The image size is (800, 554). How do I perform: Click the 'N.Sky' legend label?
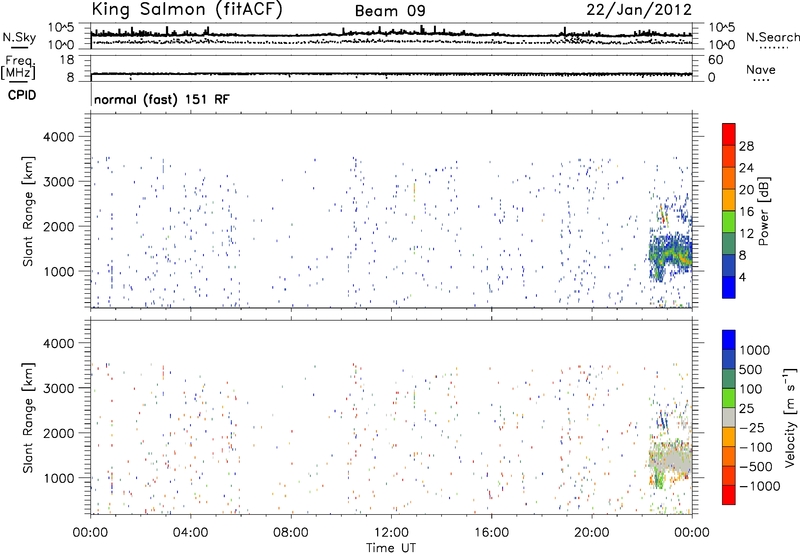tap(19, 37)
